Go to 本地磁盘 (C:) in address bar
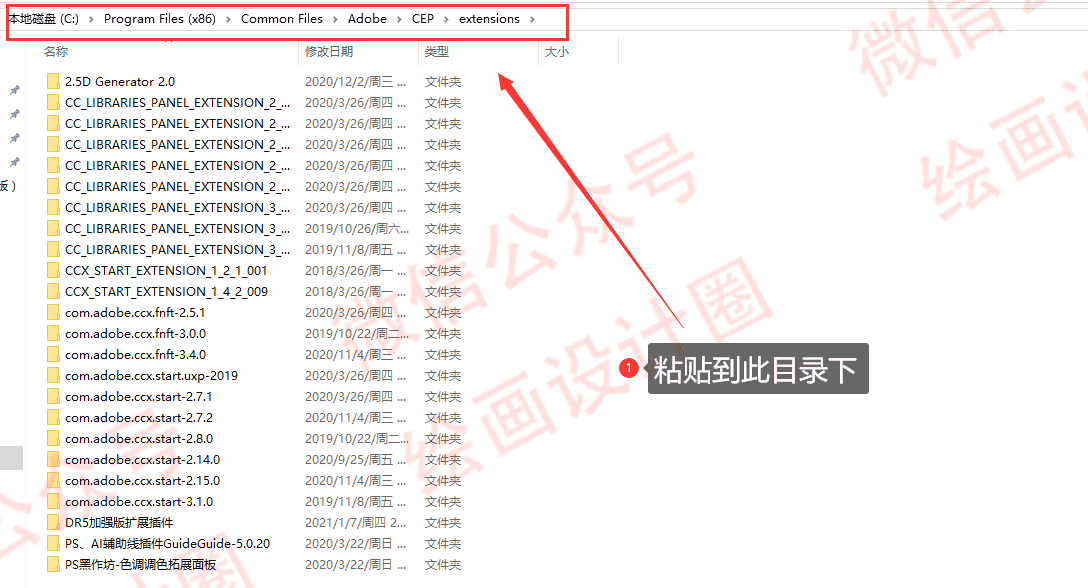1088x588 pixels. point(44,19)
